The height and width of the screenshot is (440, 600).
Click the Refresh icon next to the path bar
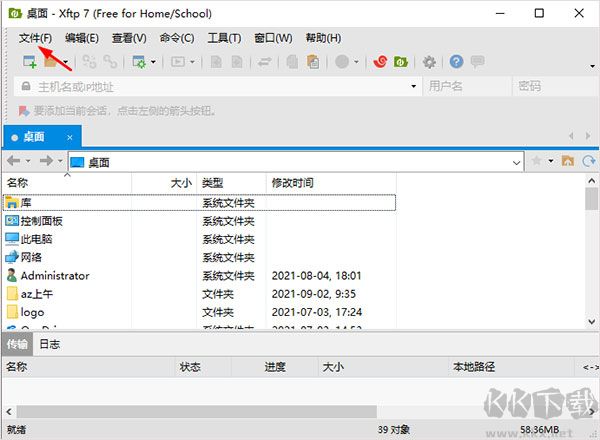[x=589, y=161]
